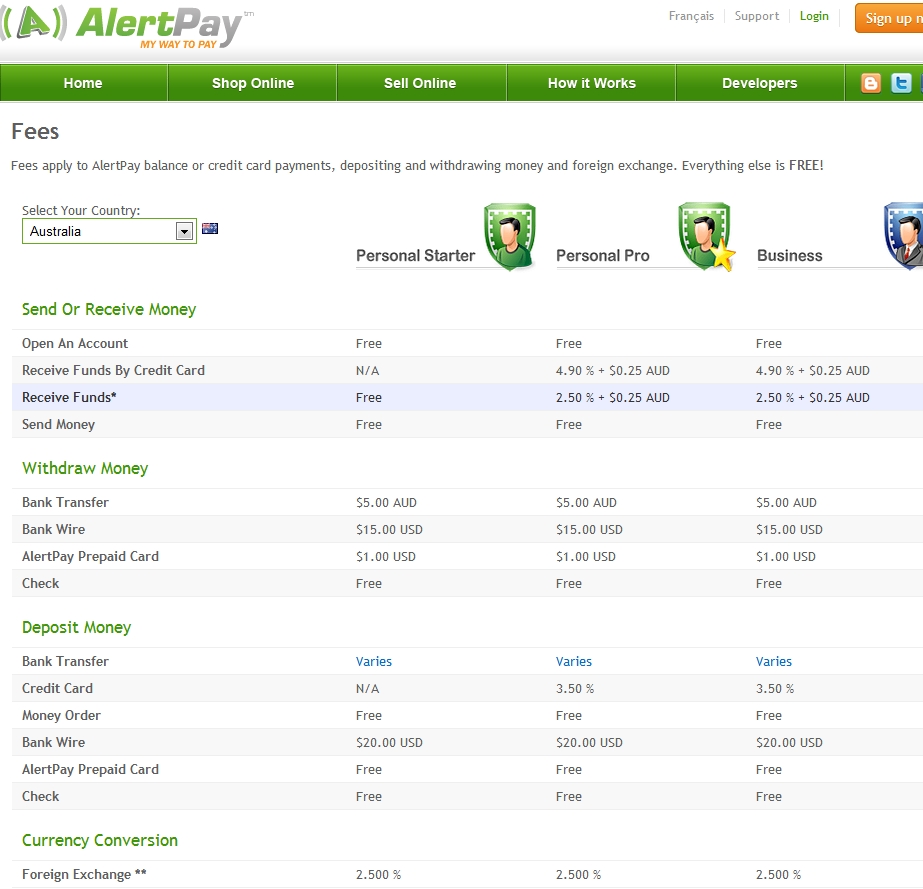Click Personal Pro 4.90 % + $0.25 AUD fee
This screenshot has height=889, width=923.
pyautogui.click(x=613, y=370)
